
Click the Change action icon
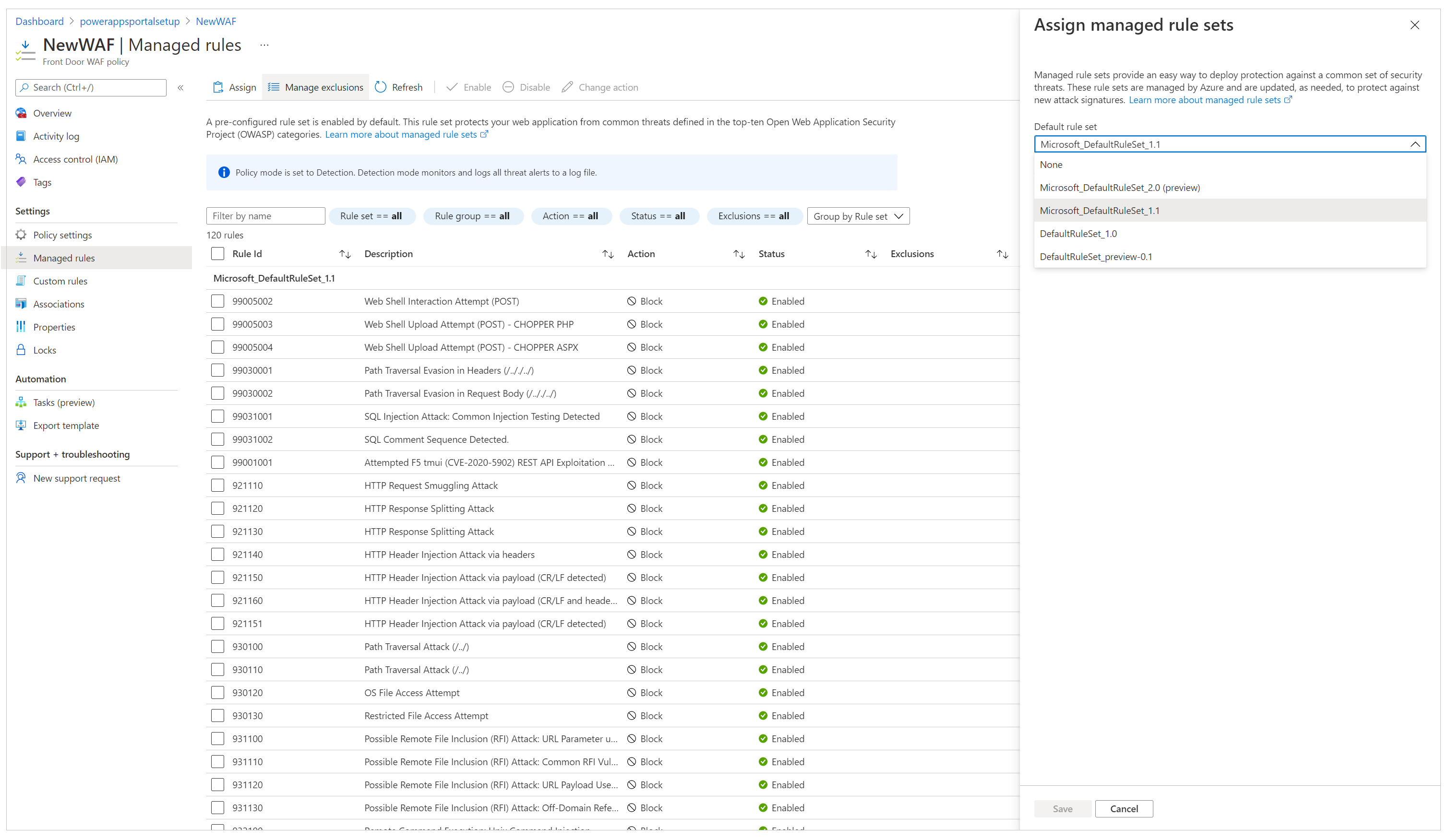tap(567, 87)
